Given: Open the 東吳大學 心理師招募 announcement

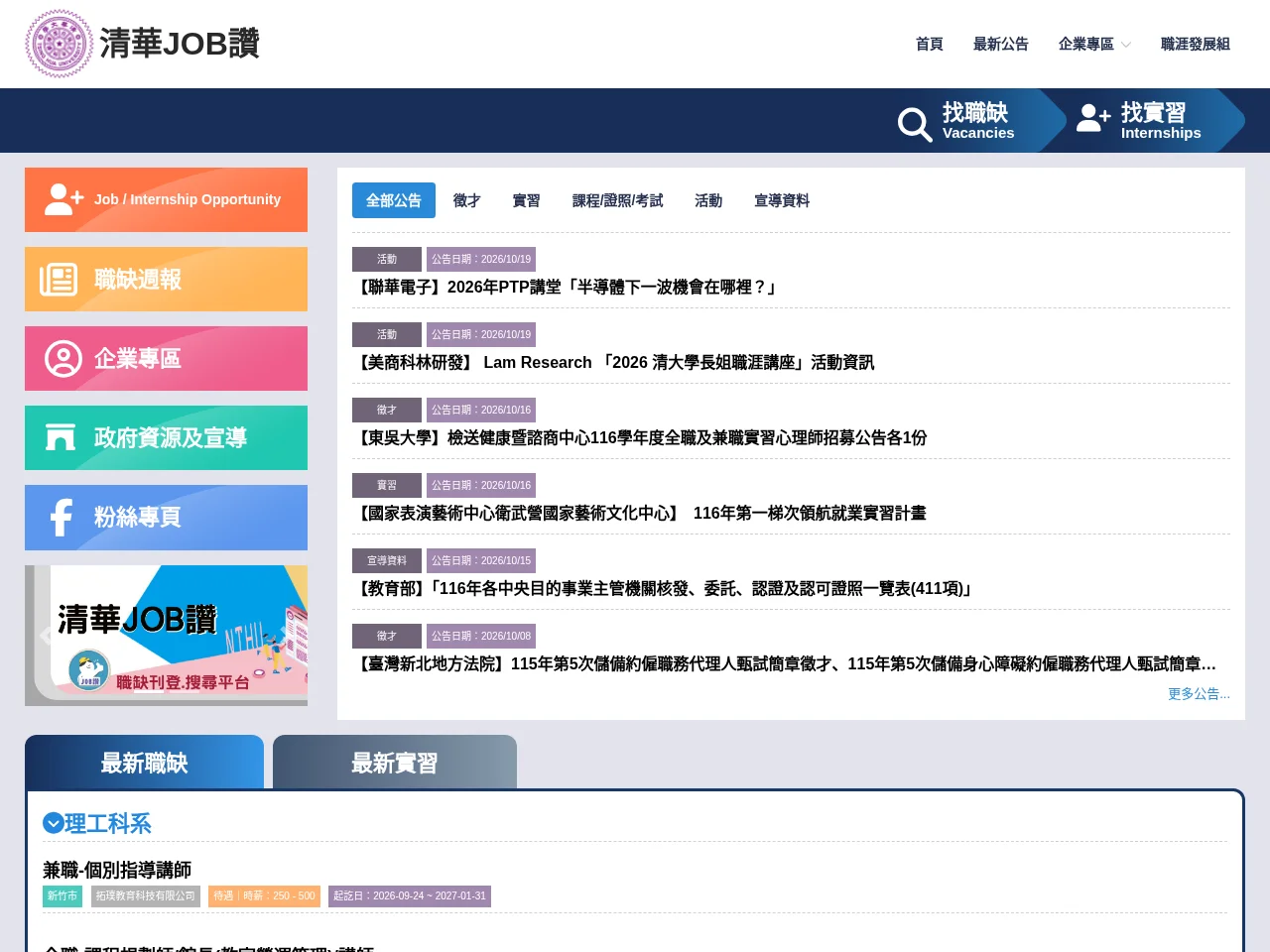Looking at the screenshot, I should click(x=640, y=437).
